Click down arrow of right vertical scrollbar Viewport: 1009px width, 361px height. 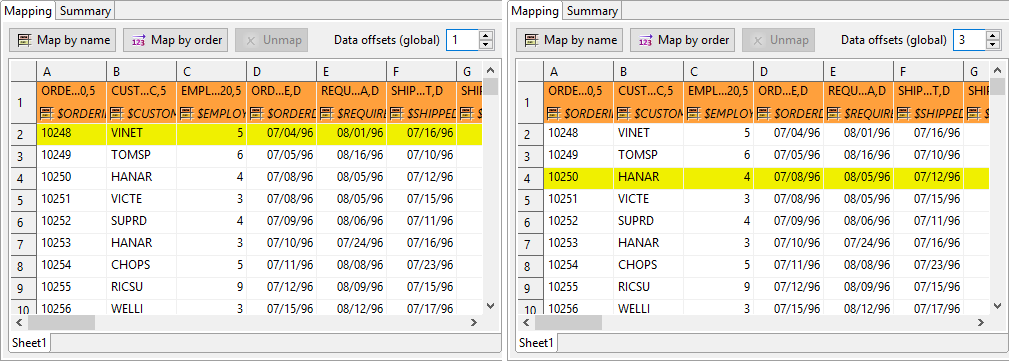pyautogui.click(x=998, y=306)
